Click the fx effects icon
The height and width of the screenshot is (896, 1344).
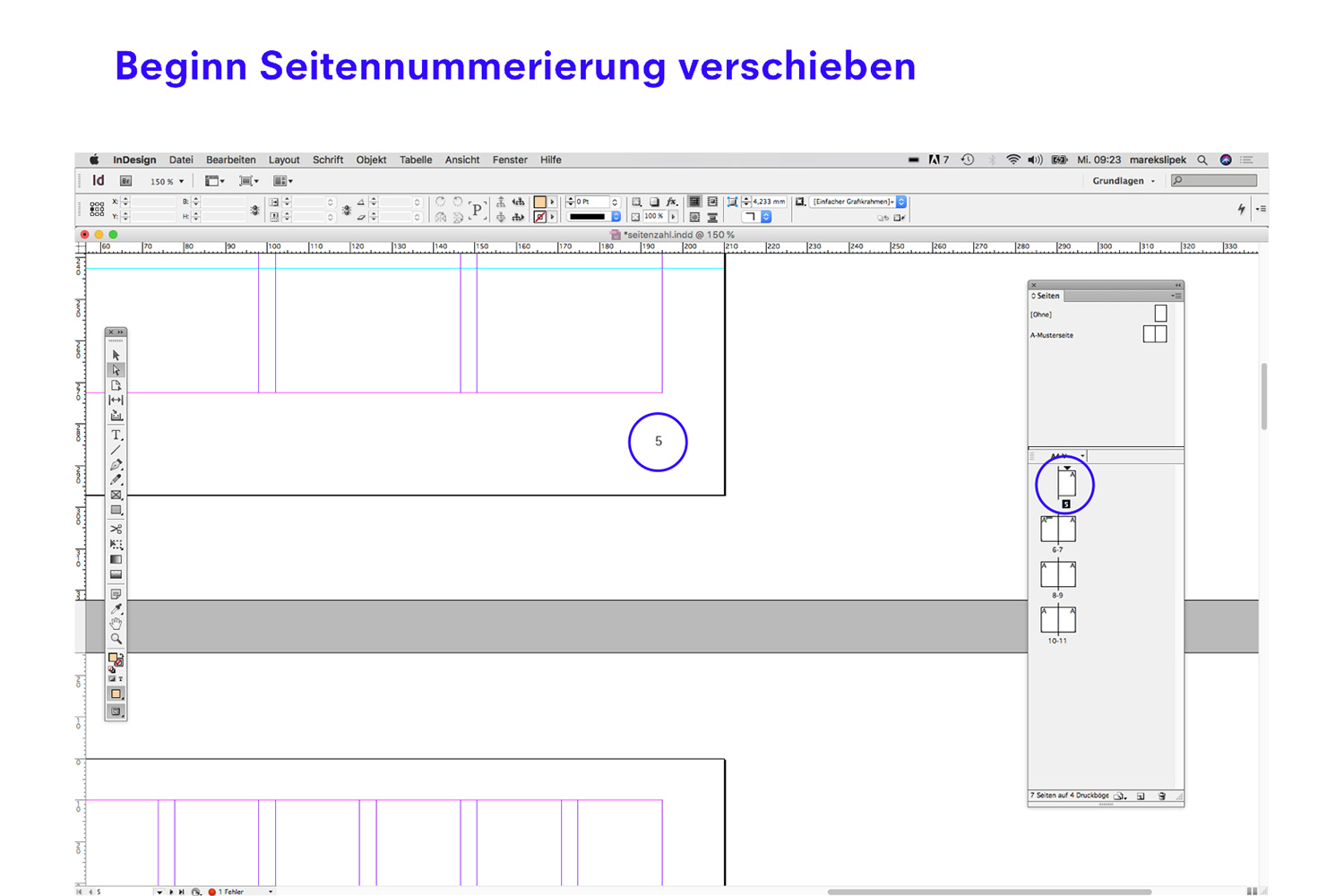[x=671, y=202]
